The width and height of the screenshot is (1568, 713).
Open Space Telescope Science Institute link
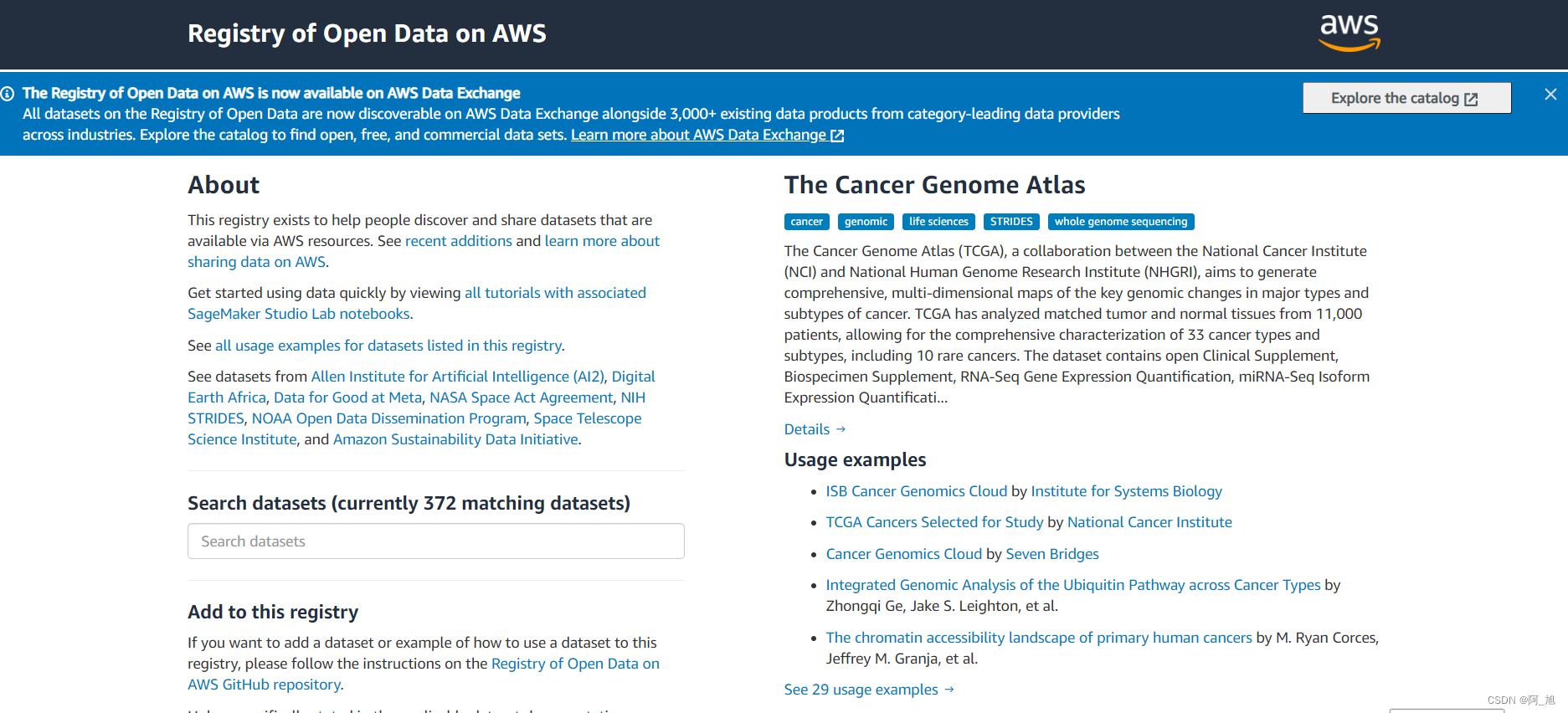(x=414, y=428)
